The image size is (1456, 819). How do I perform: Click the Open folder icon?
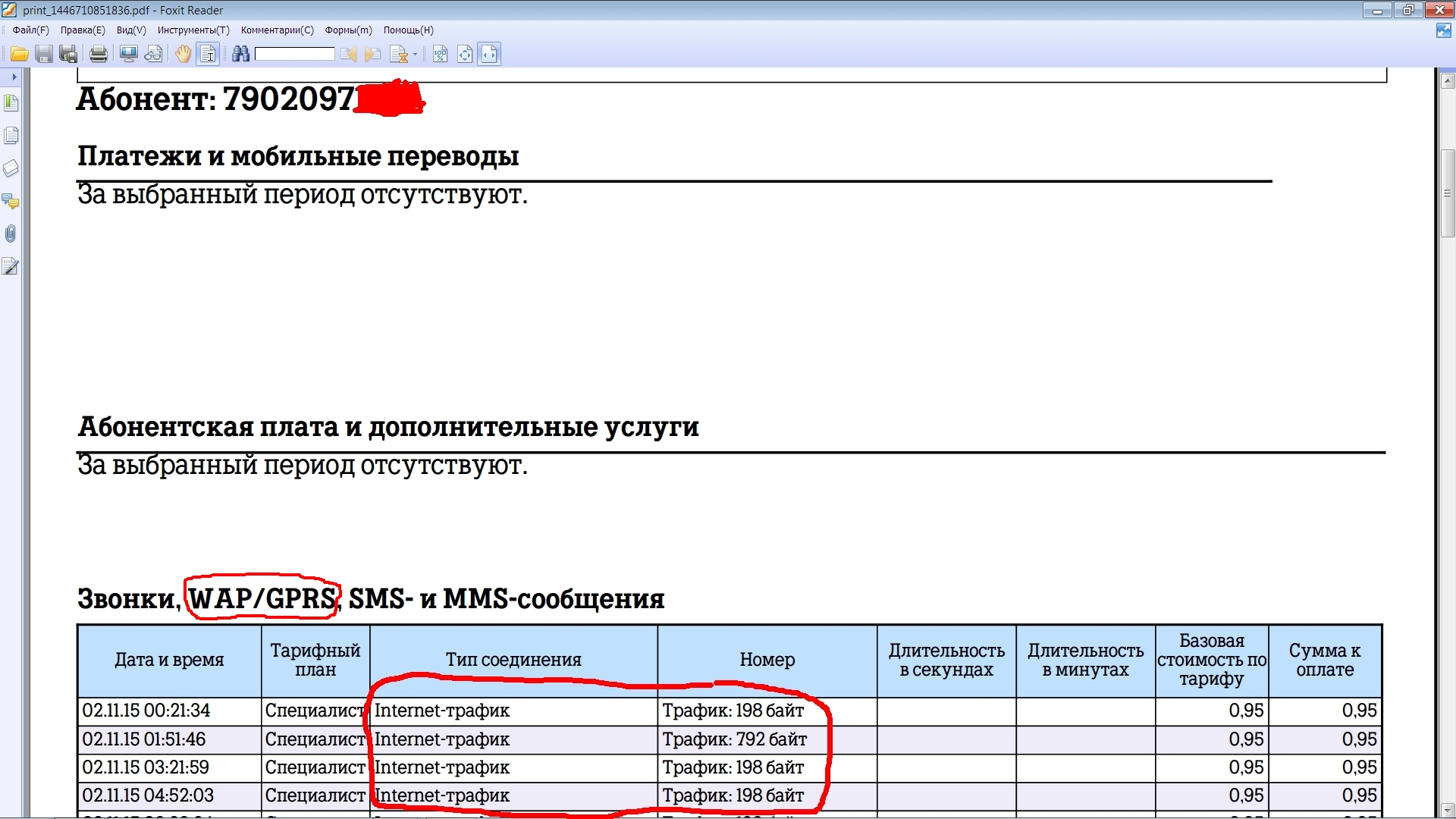coord(19,54)
